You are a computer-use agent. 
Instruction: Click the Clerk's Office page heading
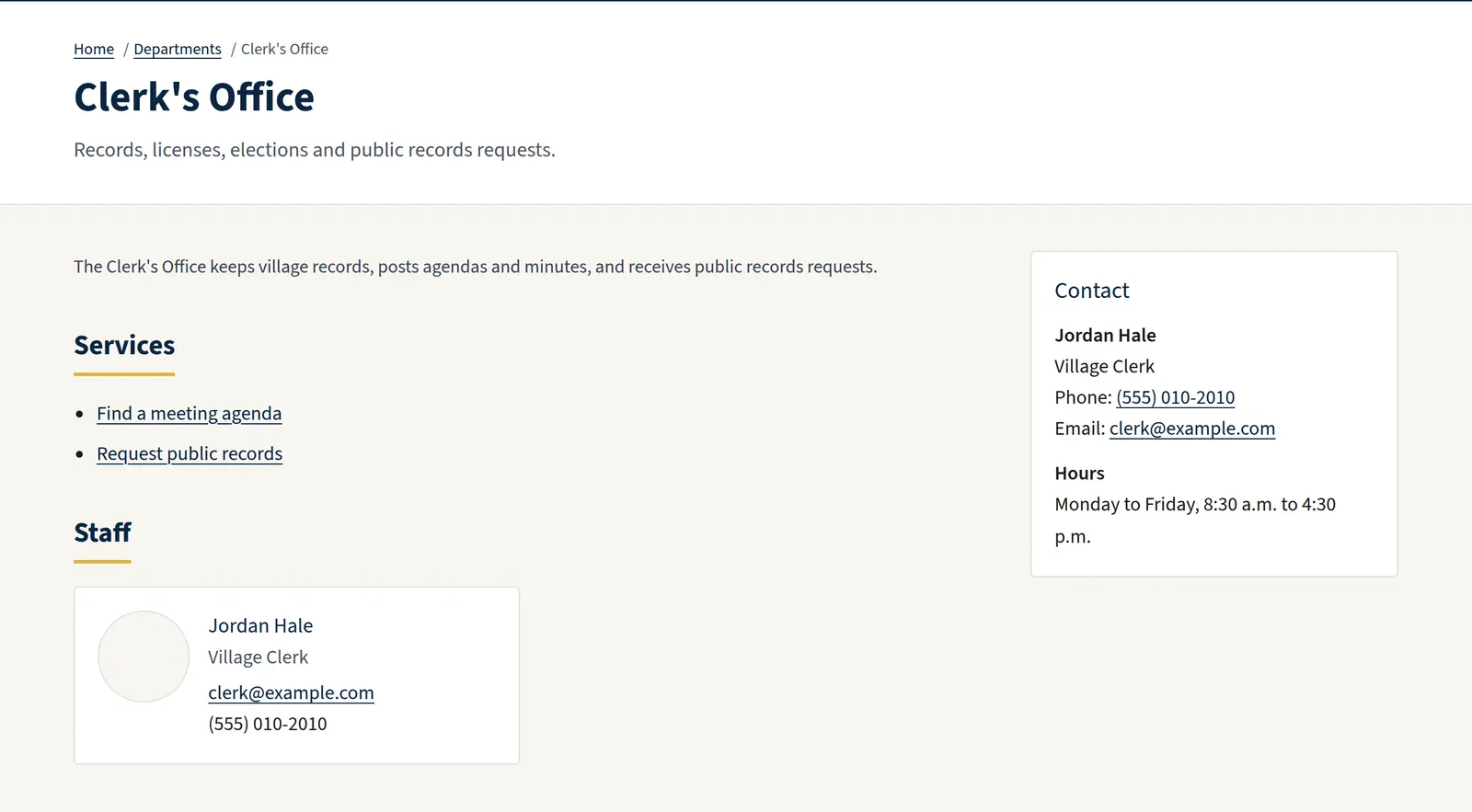coord(194,97)
